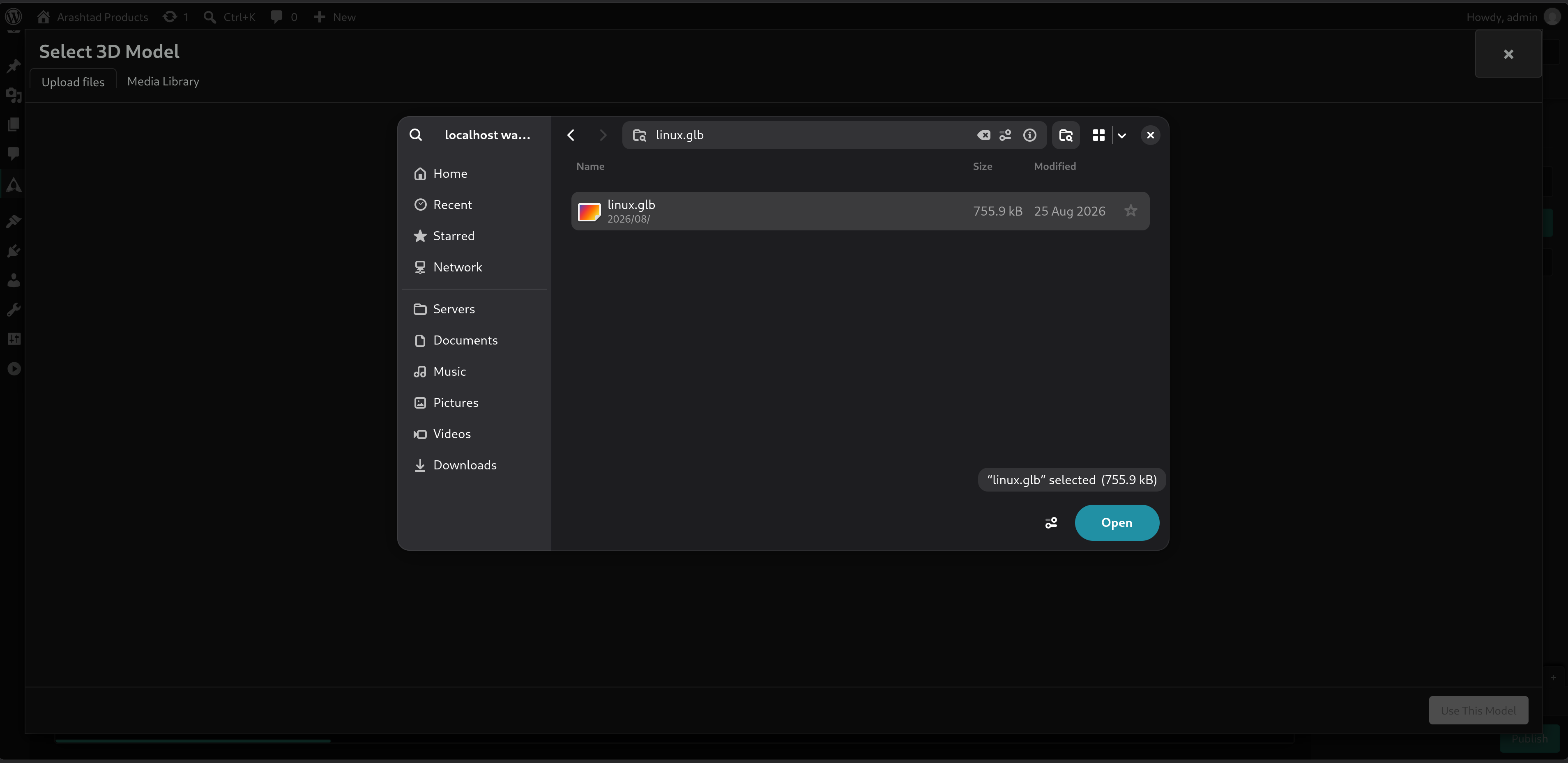This screenshot has height=763, width=1568.
Task: Open Comments icon in WordPress sidebar
Action: tap(14, 153)
